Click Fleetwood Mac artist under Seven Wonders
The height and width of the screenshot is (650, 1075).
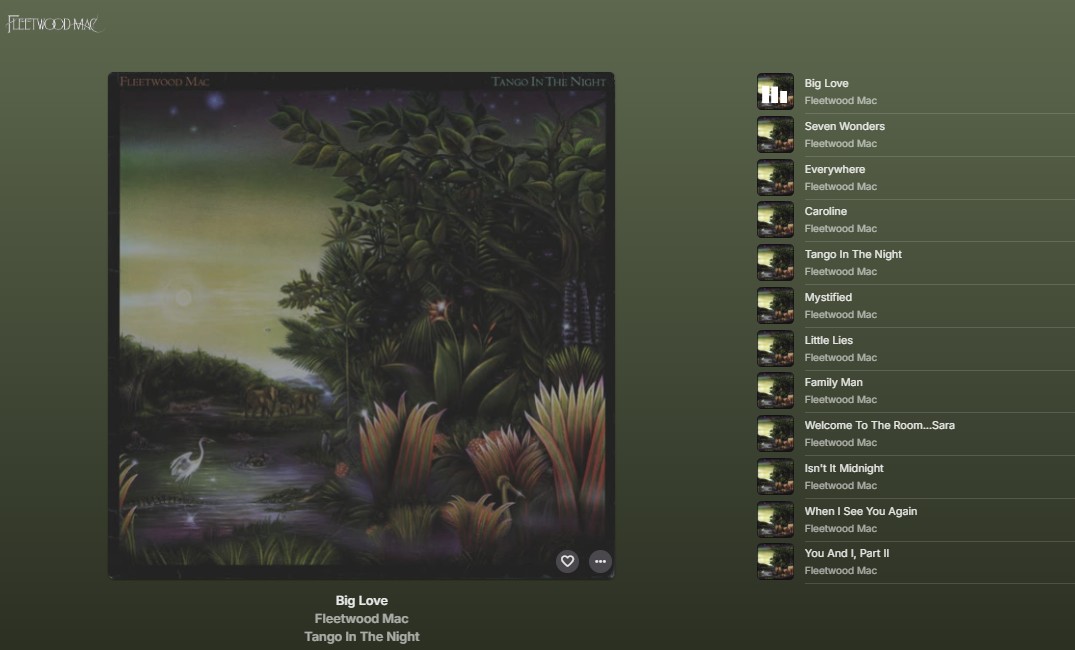pyautogui.click(x=840, y=144)
